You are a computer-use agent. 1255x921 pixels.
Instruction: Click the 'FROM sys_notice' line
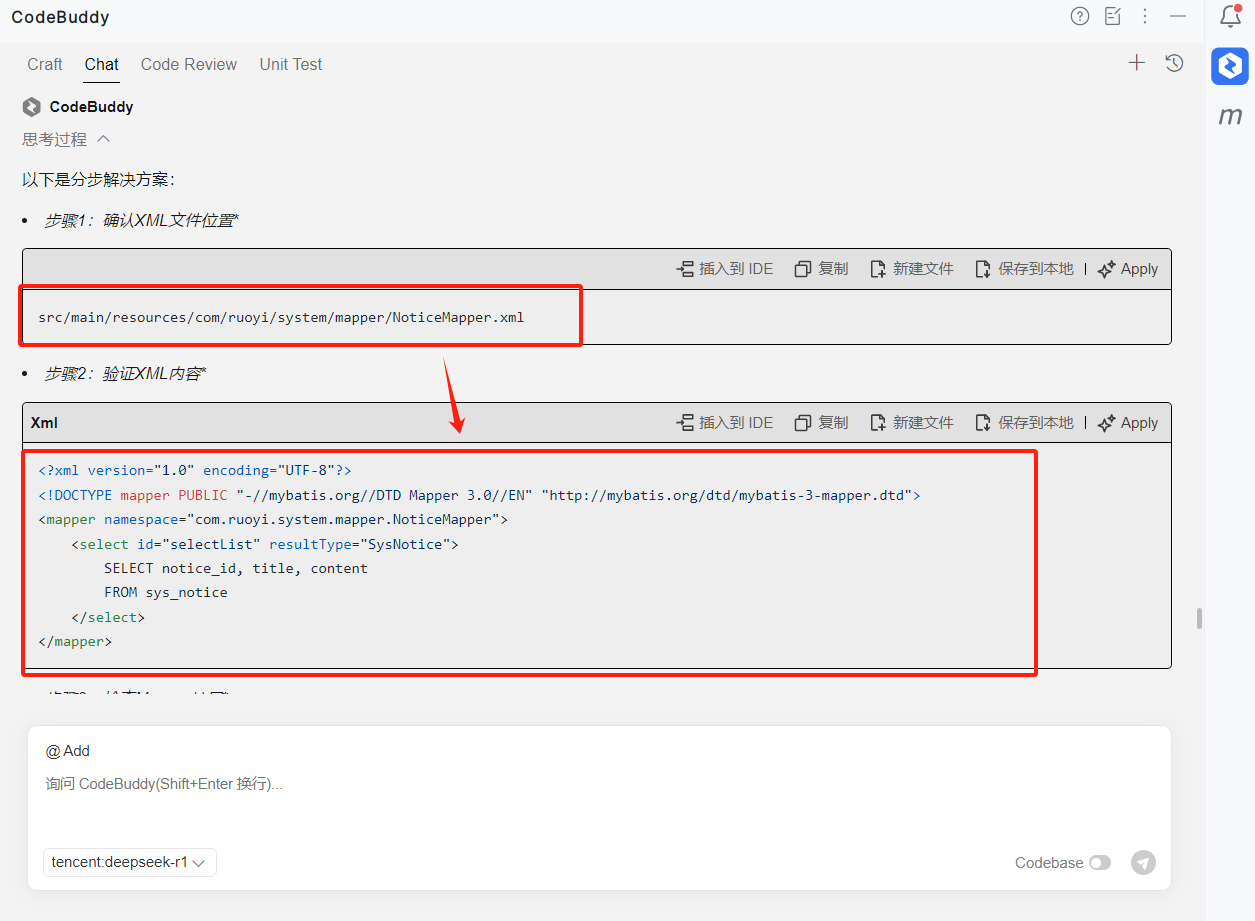click(166, 592)
